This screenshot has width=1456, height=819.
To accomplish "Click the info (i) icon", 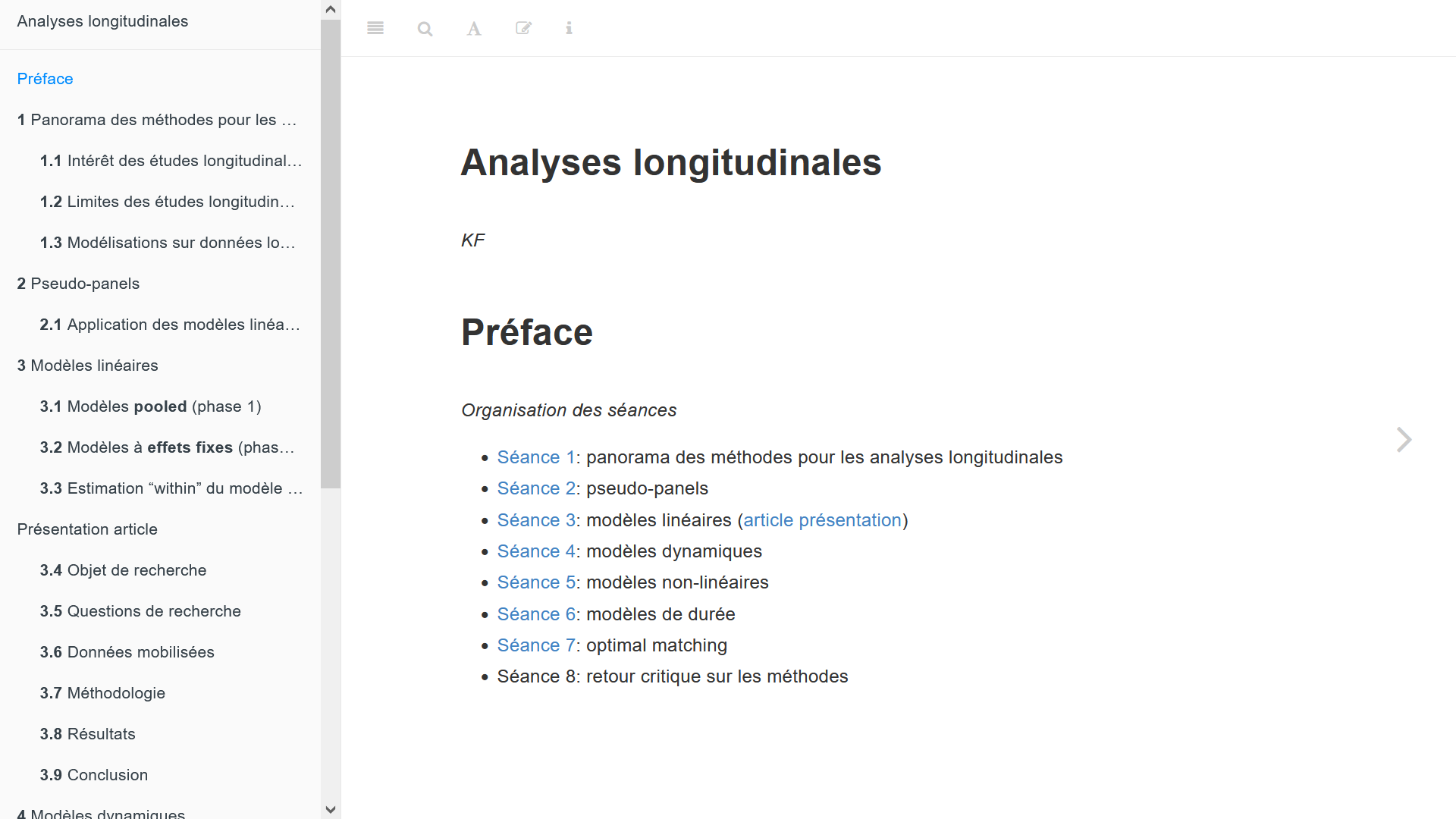I will (569, 28).
